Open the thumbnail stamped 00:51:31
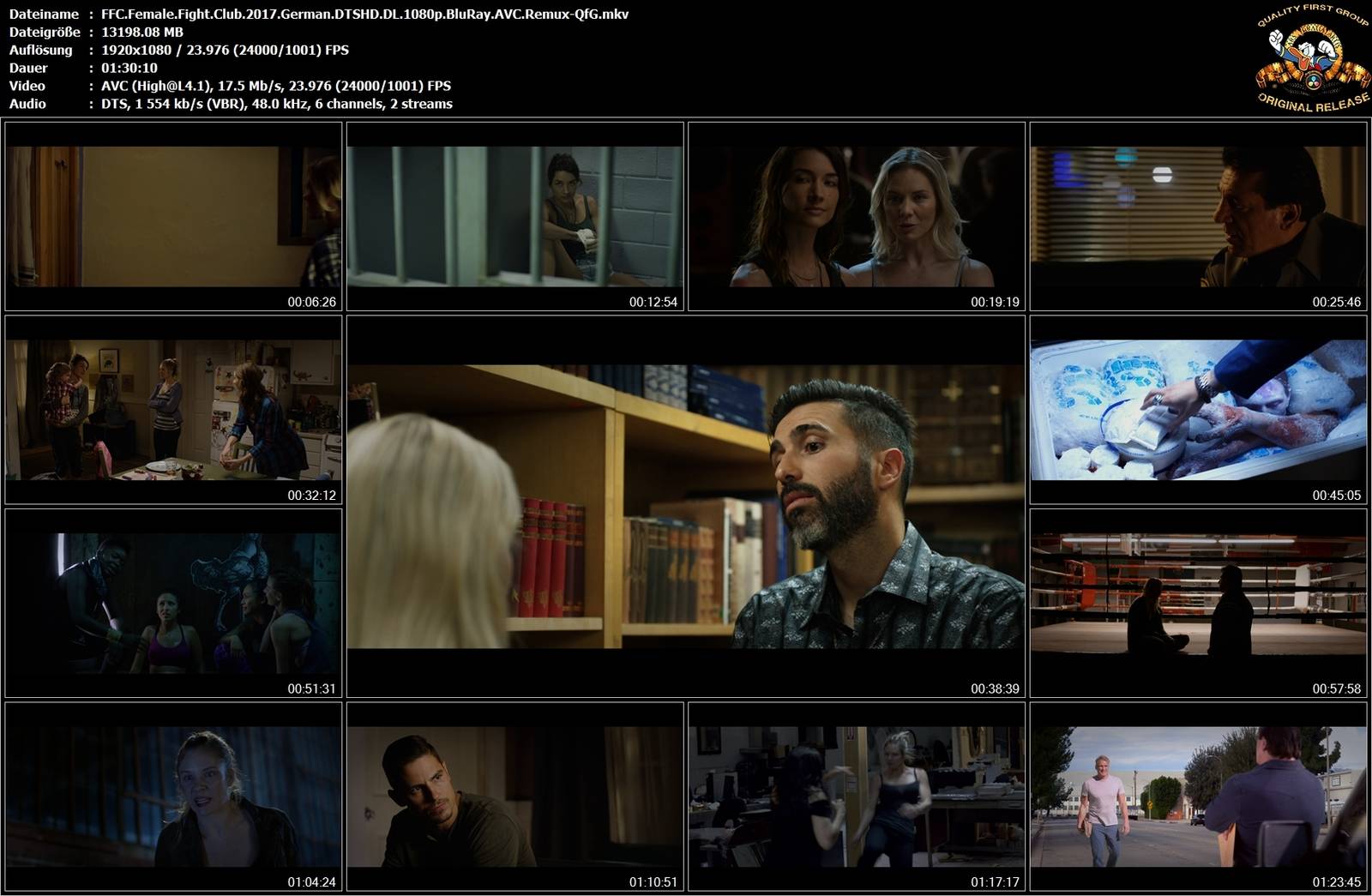 [x=173, y=603]
